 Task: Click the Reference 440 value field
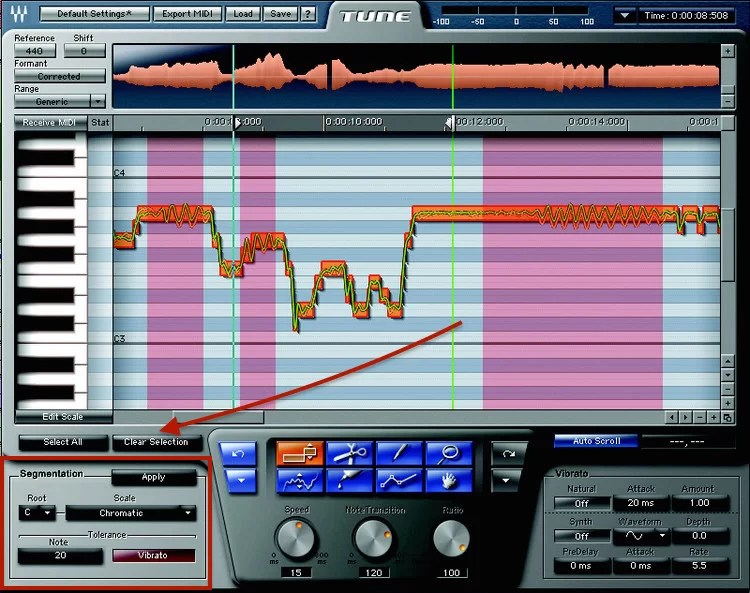point(35,51)
